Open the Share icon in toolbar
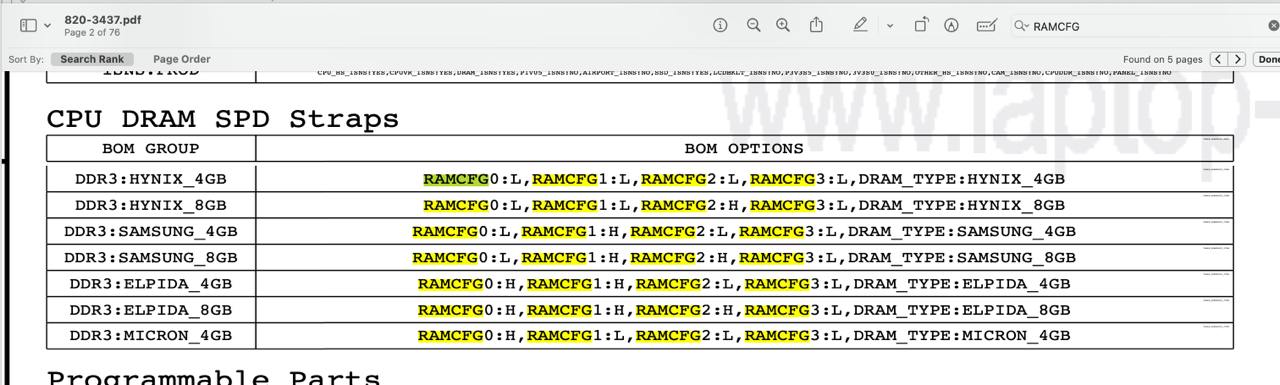 click(816, 25)
